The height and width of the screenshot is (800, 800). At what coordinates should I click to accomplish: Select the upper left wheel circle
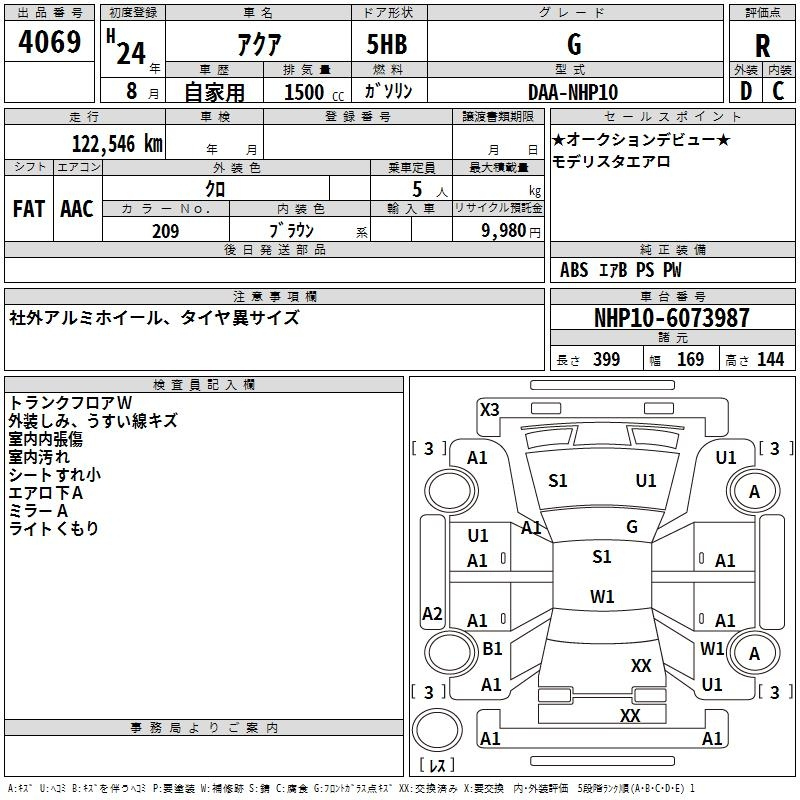tap(451, 491)
